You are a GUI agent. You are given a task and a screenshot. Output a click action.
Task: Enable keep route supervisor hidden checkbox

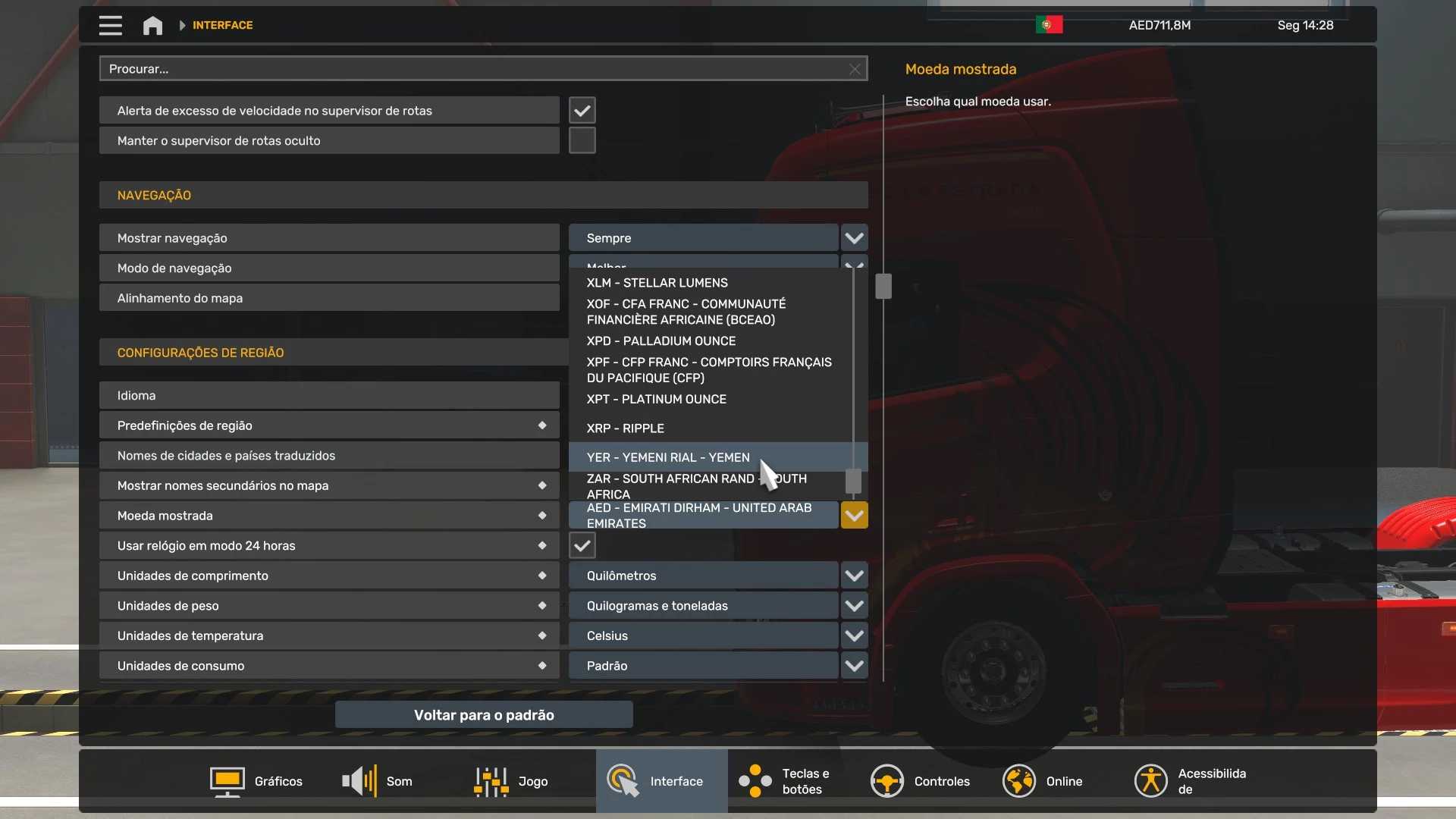tap(582, 141)
